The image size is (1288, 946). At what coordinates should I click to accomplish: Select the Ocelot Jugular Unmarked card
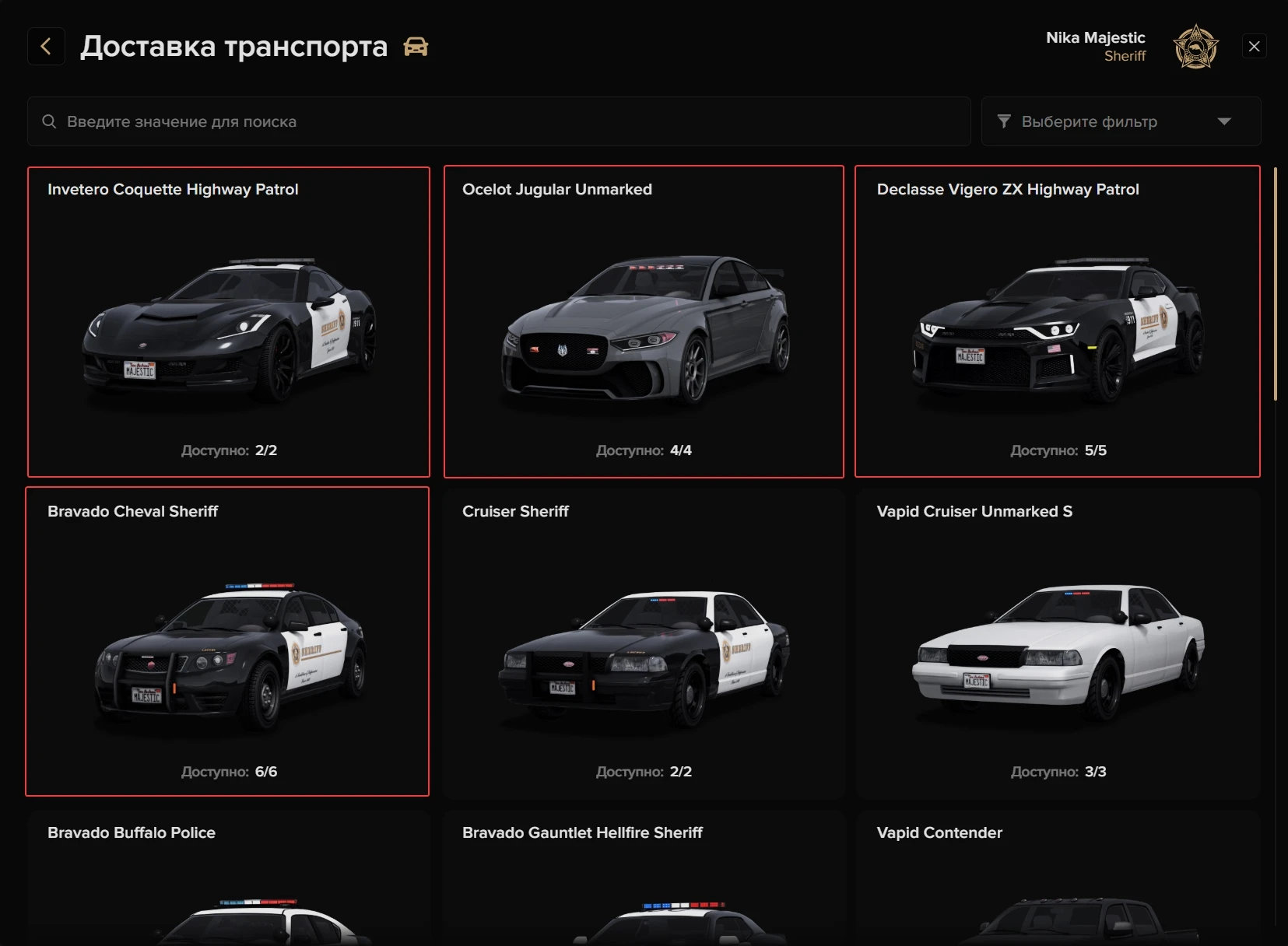[644, 321]
